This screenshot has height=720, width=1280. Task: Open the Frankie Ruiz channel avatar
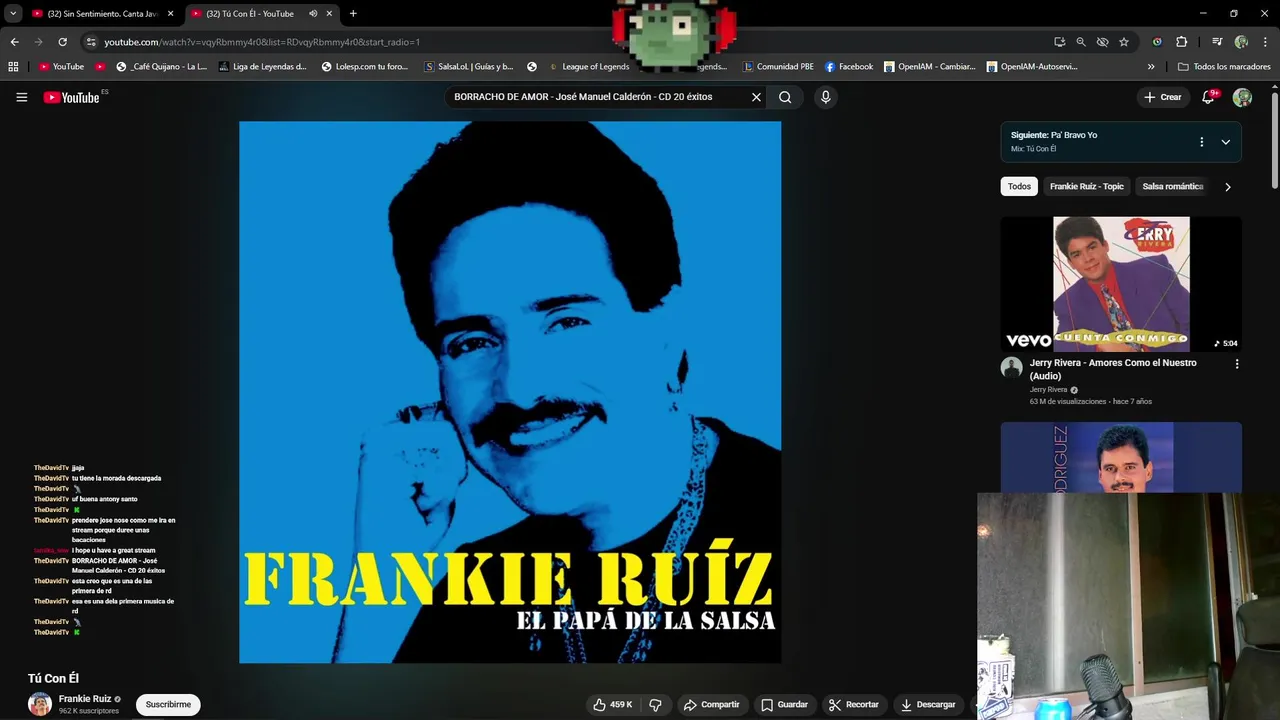click(x=40, y=704)
